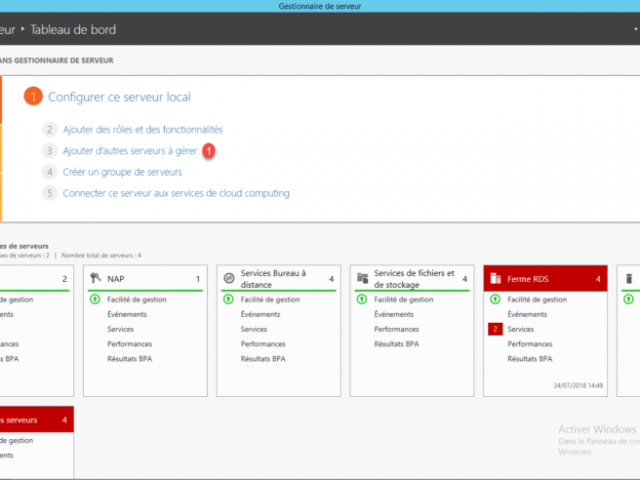The width and height of the screenshot is (640, 480).
Task: Open the Configurer ce serveur local link
Action: point(119,97)
